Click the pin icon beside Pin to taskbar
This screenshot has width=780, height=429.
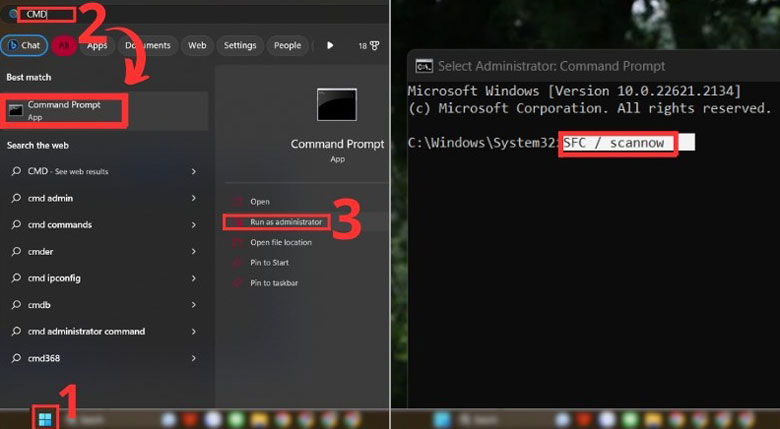click(238, 283)
